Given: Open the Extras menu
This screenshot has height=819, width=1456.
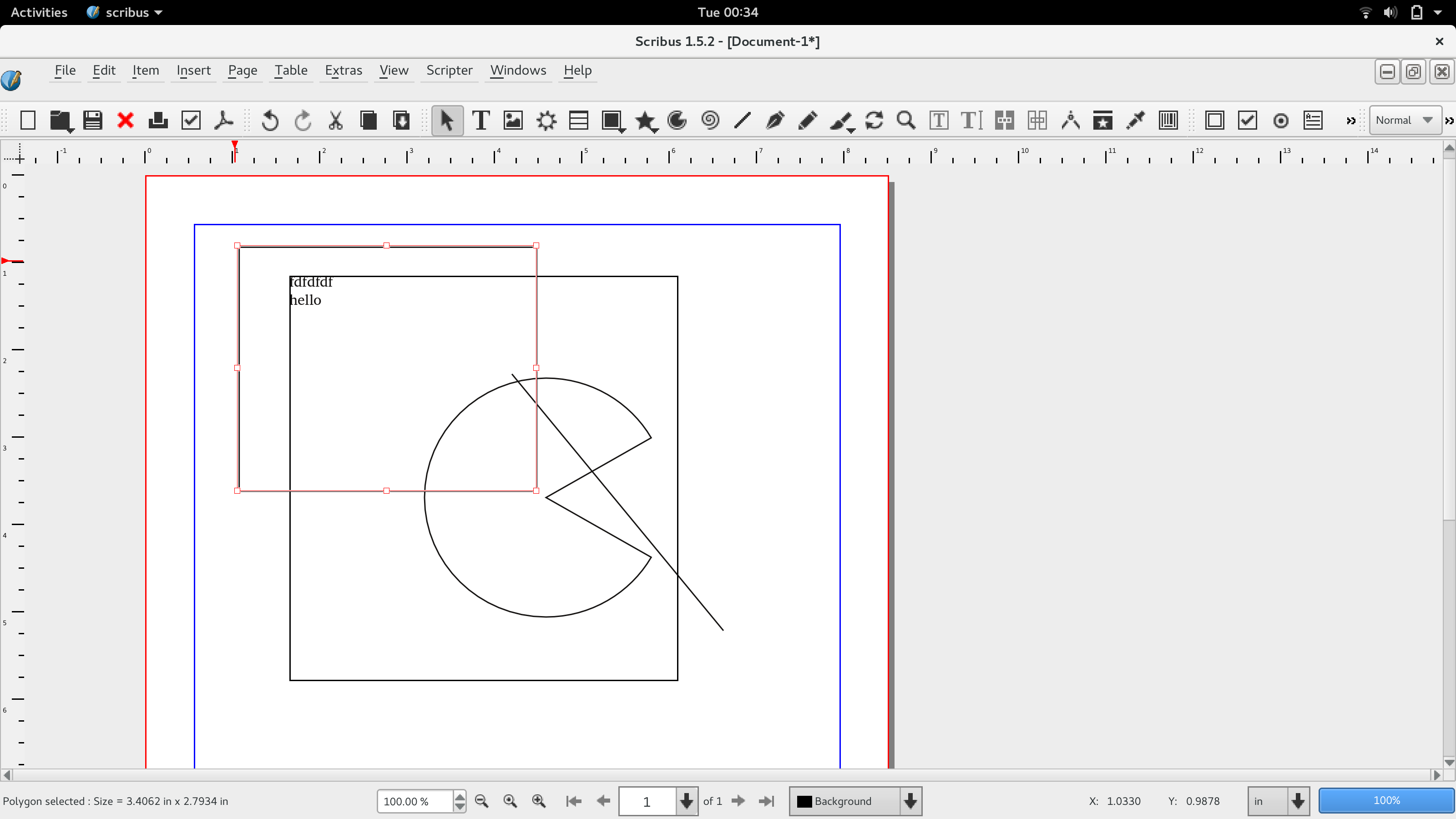Looking at the screenshot, I should 343,70.
